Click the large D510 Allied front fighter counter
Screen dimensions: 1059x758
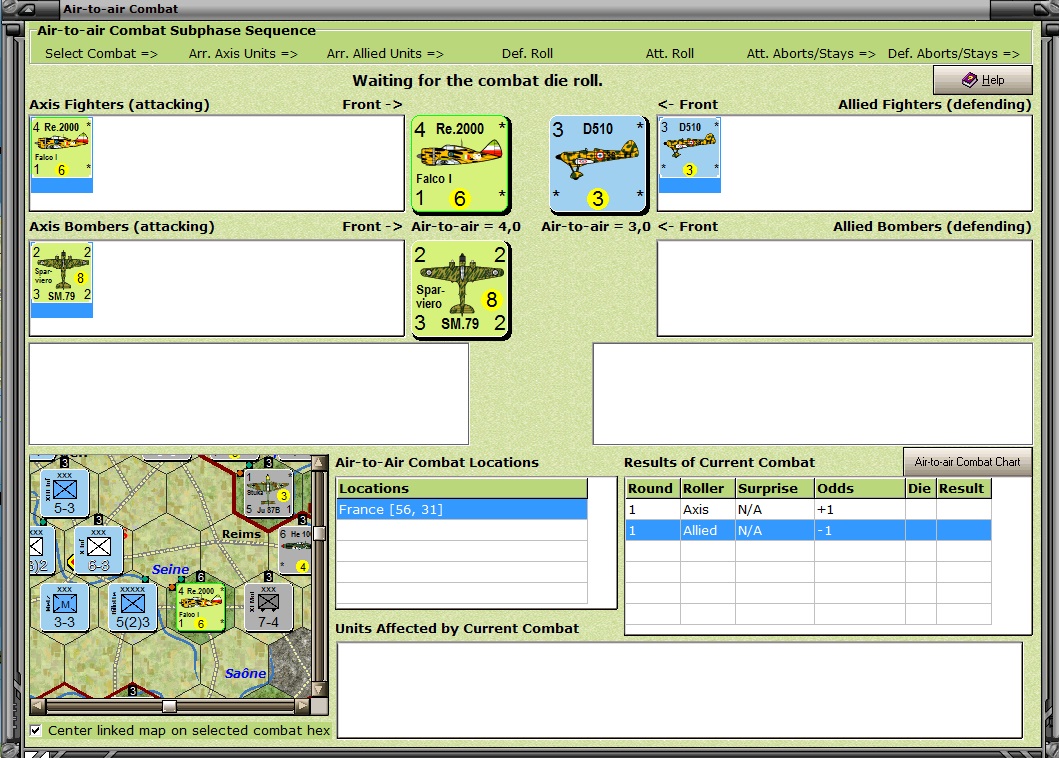(x=598, y=164)
